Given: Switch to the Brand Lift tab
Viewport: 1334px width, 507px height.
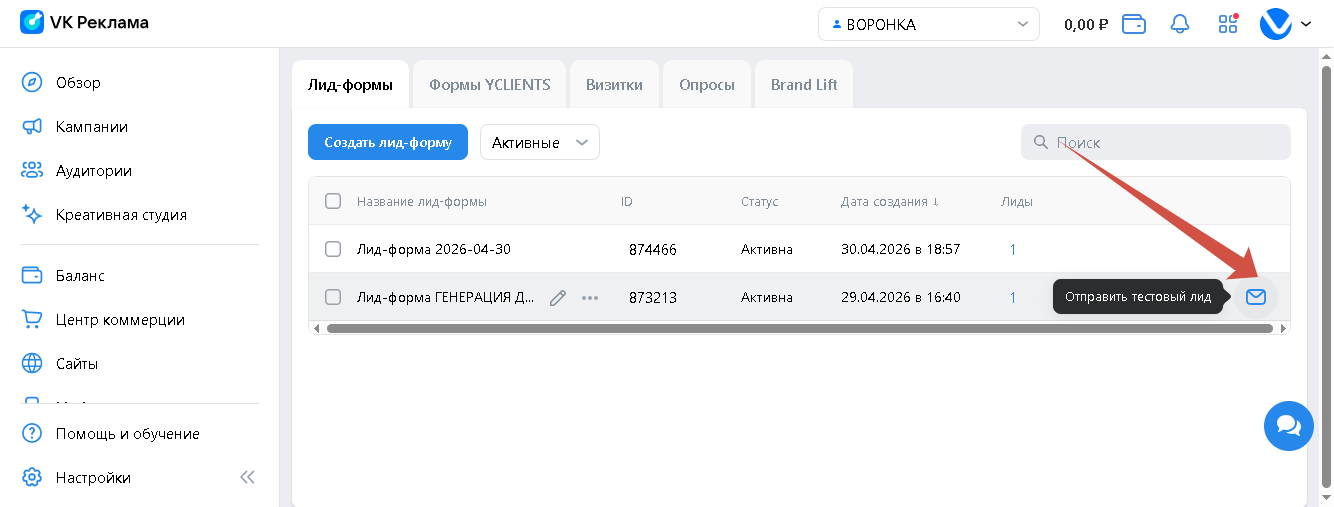Looking at the screenshot, I should pos(804,84).
